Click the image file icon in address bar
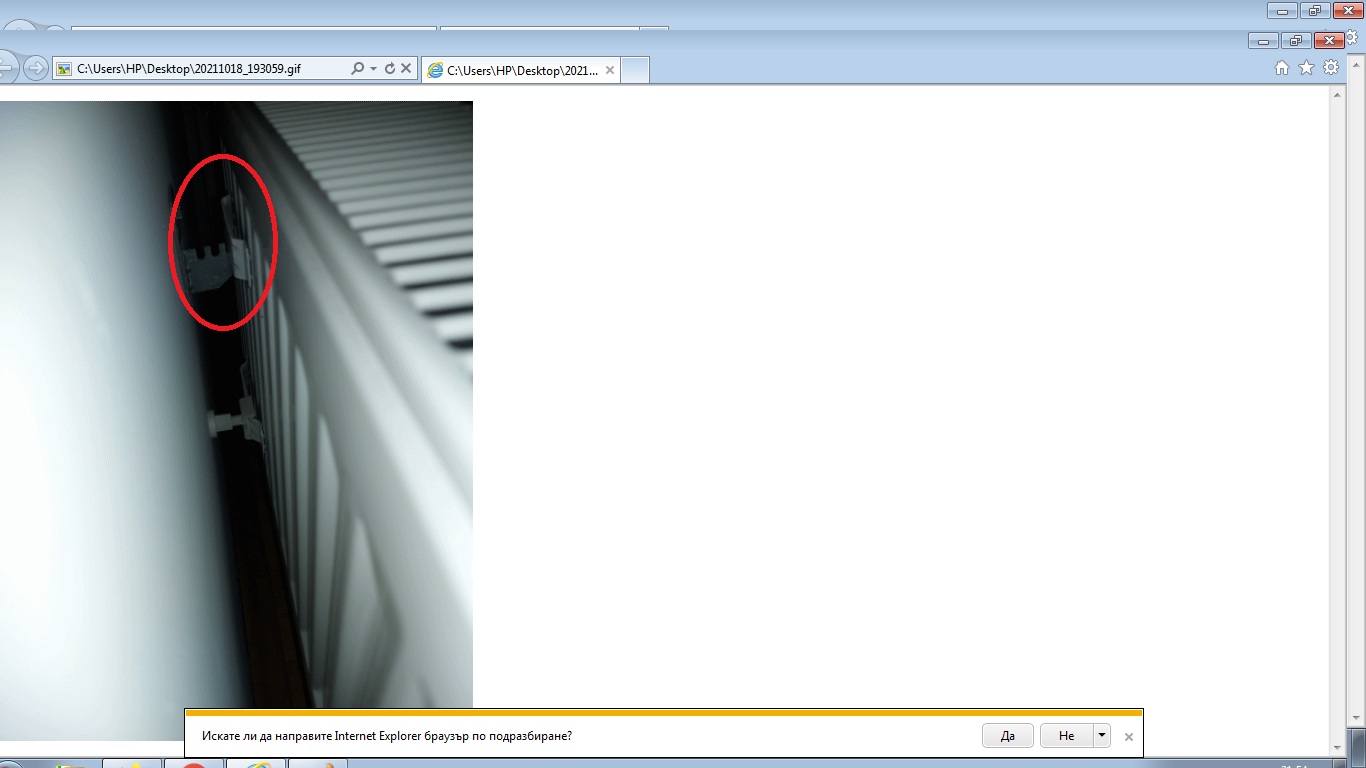This screenshot has height=768, width=1366. (64, 69)
